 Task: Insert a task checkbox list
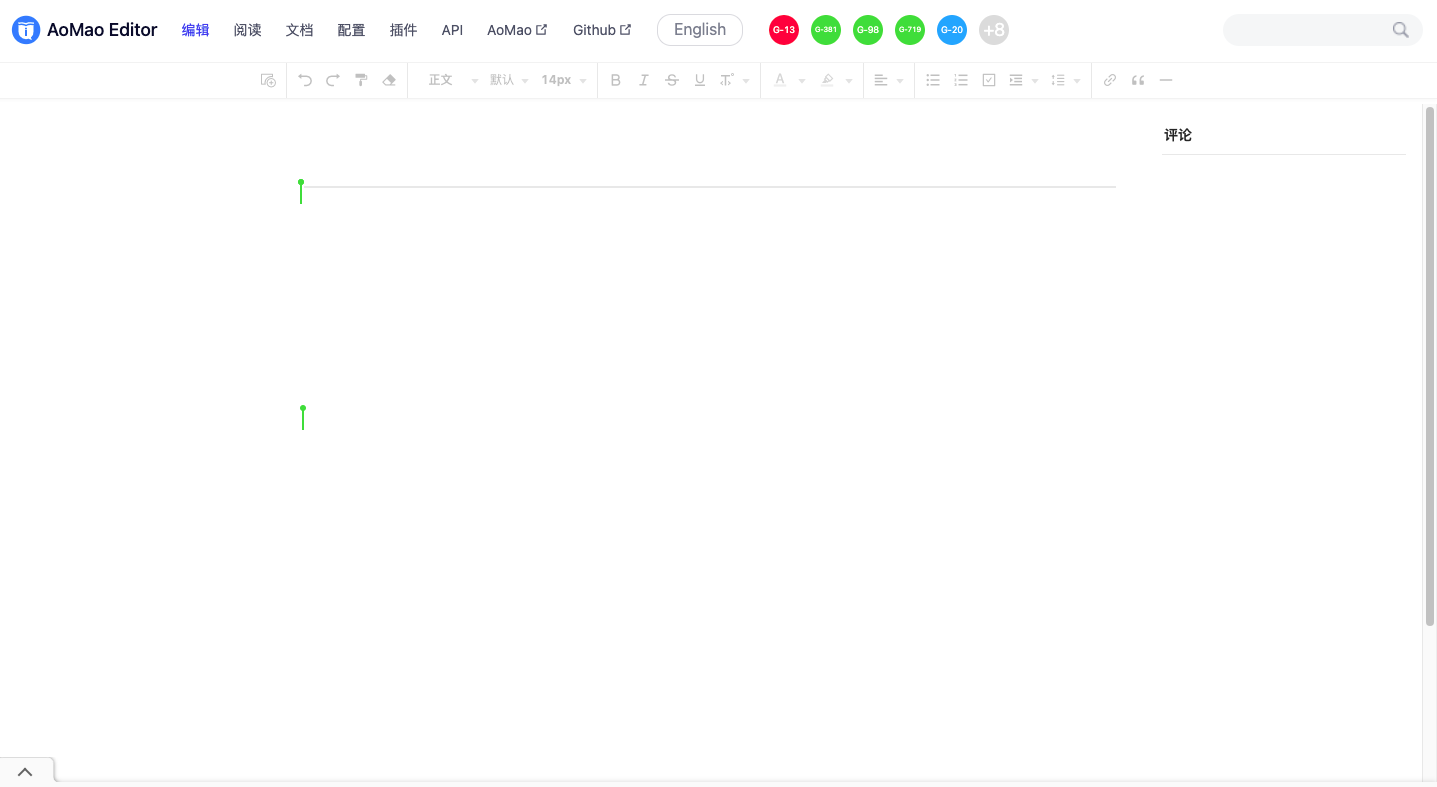pyautogui.click(x=988, y=79)
